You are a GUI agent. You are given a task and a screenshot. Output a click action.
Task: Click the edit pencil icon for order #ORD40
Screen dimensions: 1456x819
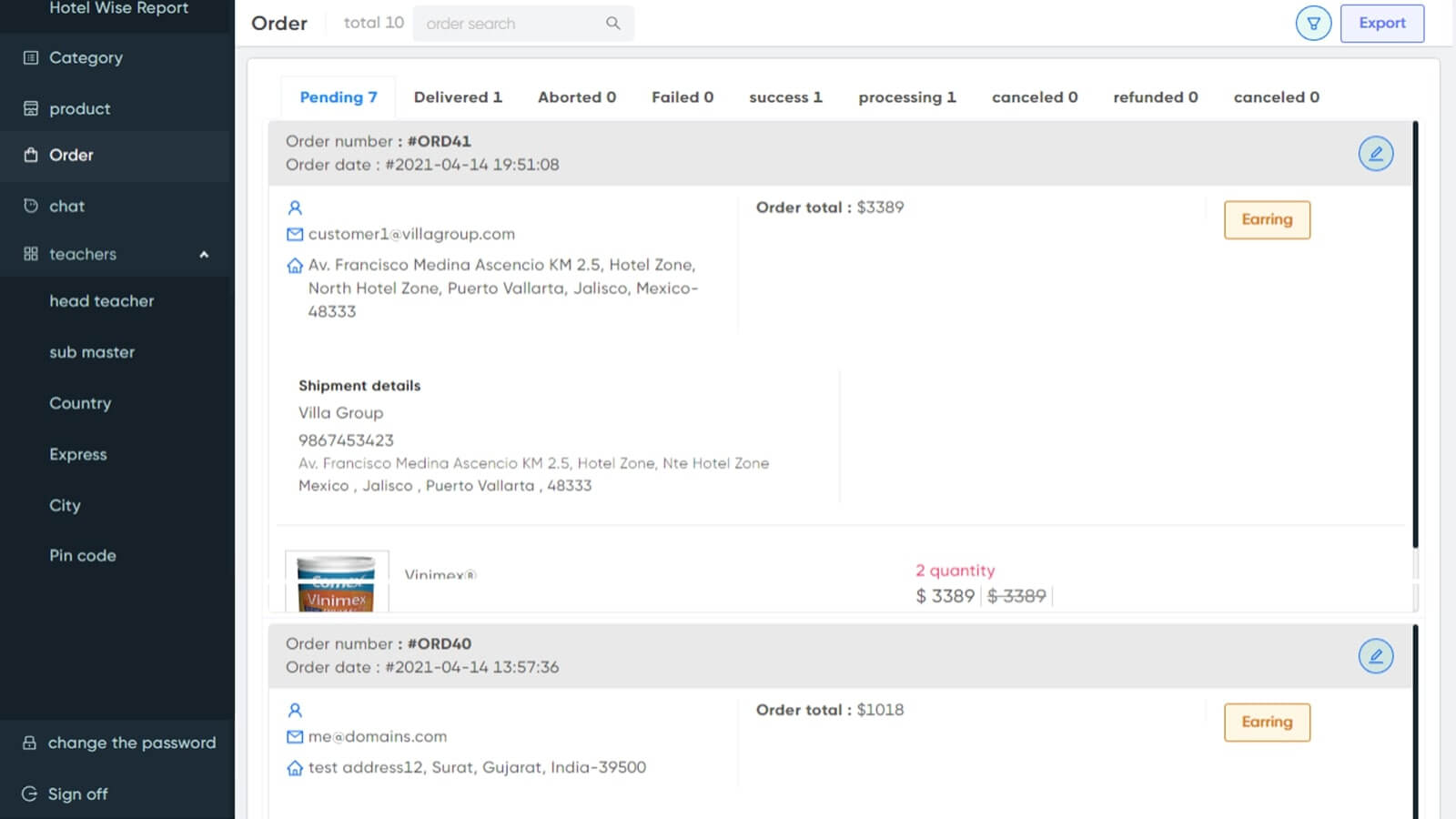1375,656
